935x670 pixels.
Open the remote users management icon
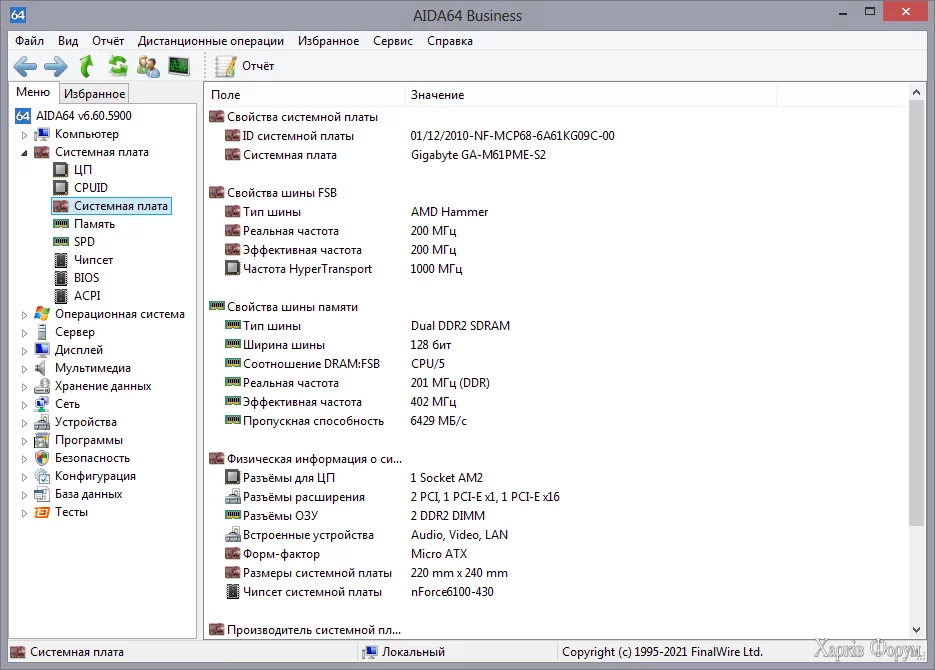tap(148, 66)
